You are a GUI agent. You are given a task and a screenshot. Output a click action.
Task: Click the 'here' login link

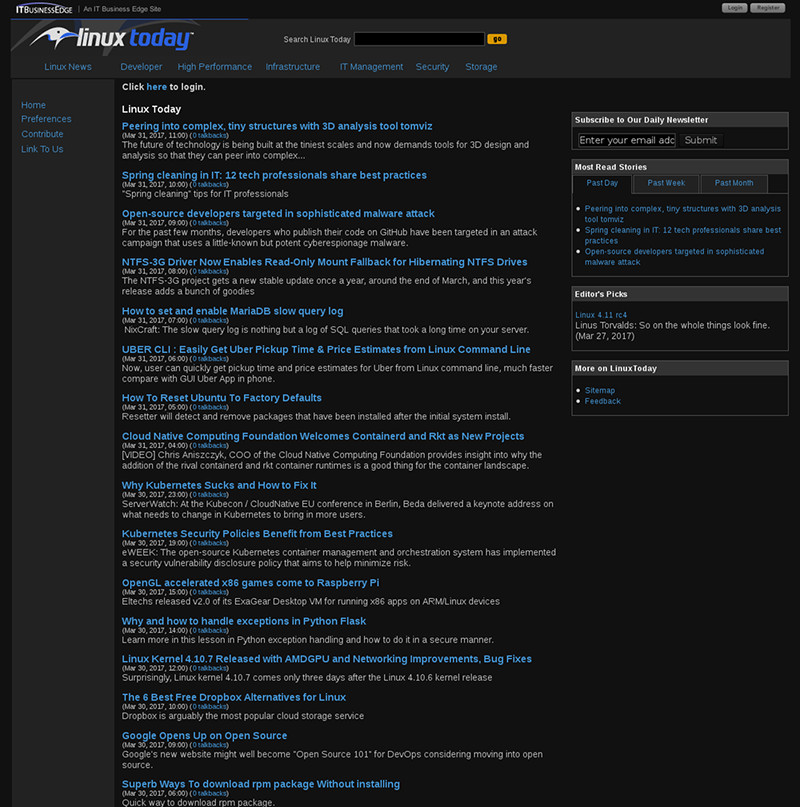pos(156,87)
